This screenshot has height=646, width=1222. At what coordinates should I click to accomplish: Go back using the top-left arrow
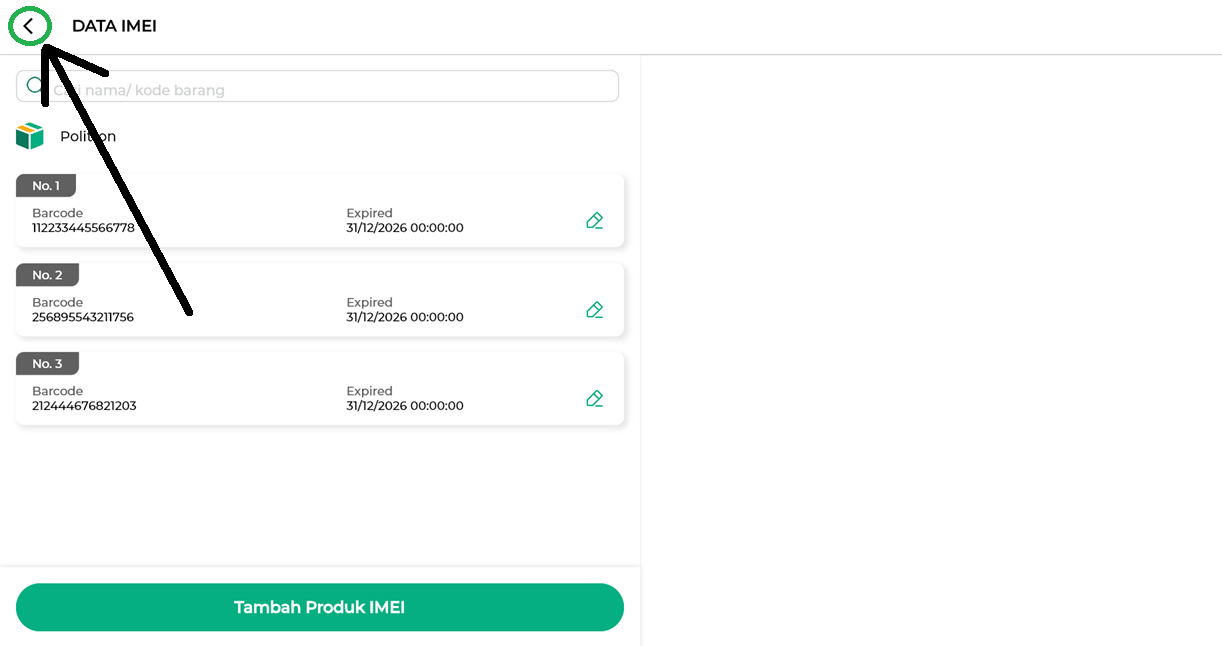(x=29, y=27)
